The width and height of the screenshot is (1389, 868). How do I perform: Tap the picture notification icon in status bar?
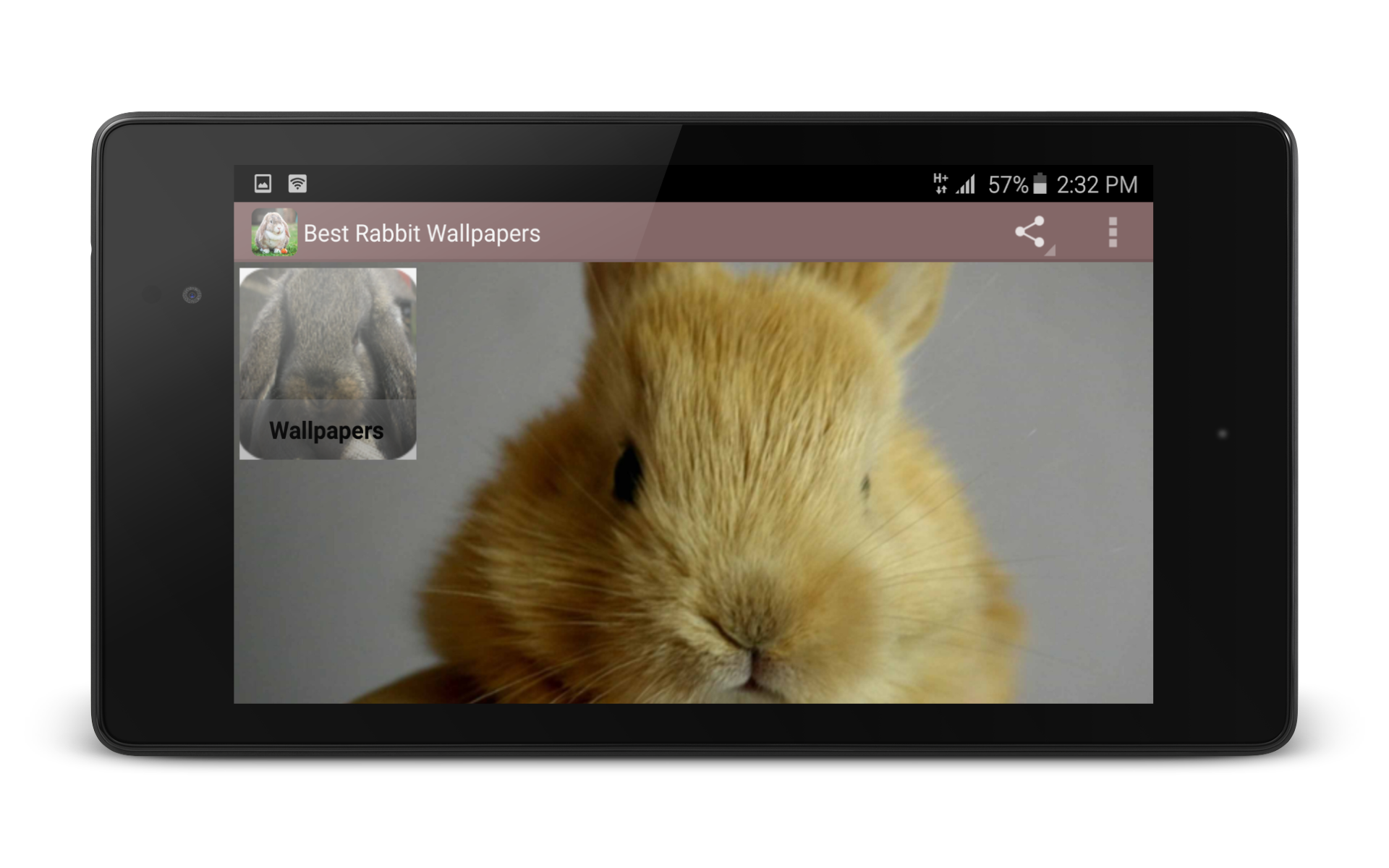click(x=263, y=184)
